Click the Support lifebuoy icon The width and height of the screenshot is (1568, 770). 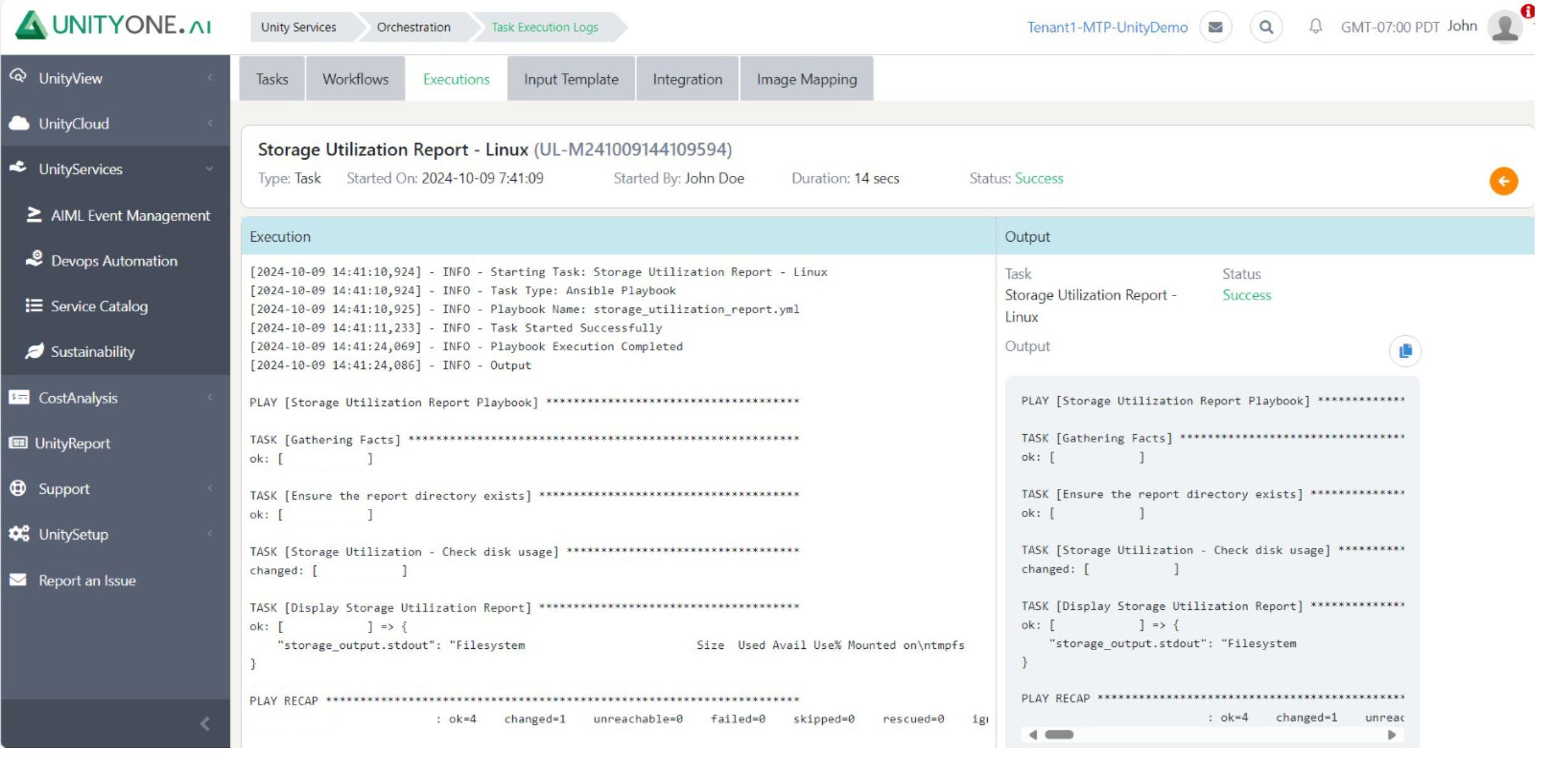(x=18, y=488)
